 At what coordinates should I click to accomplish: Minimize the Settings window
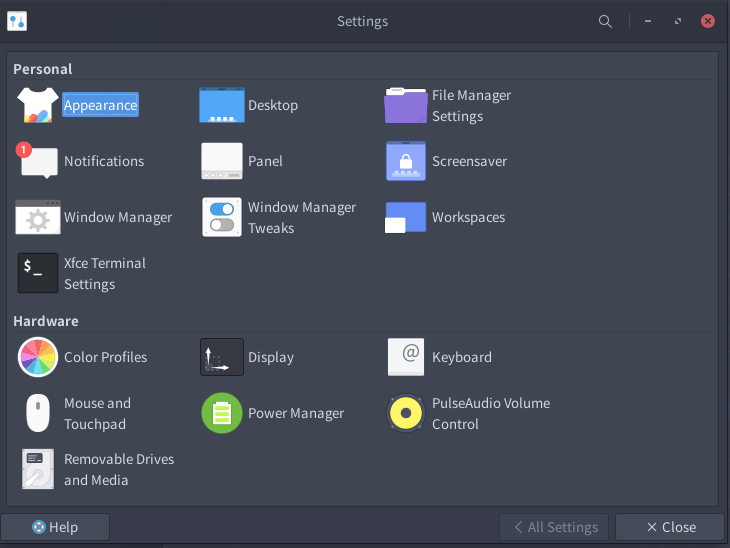(648, 21)
